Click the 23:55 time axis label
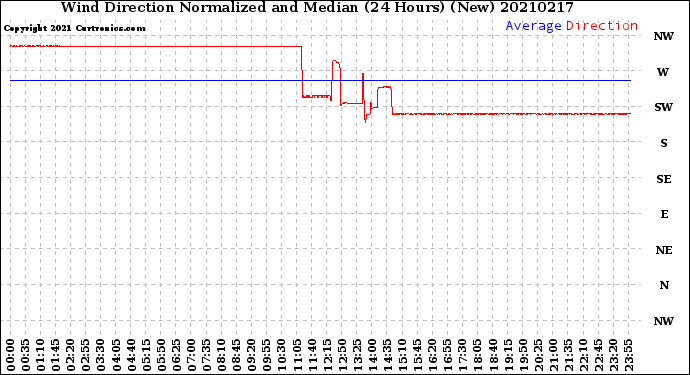The image size is (690, 375). tap(629, 355)
